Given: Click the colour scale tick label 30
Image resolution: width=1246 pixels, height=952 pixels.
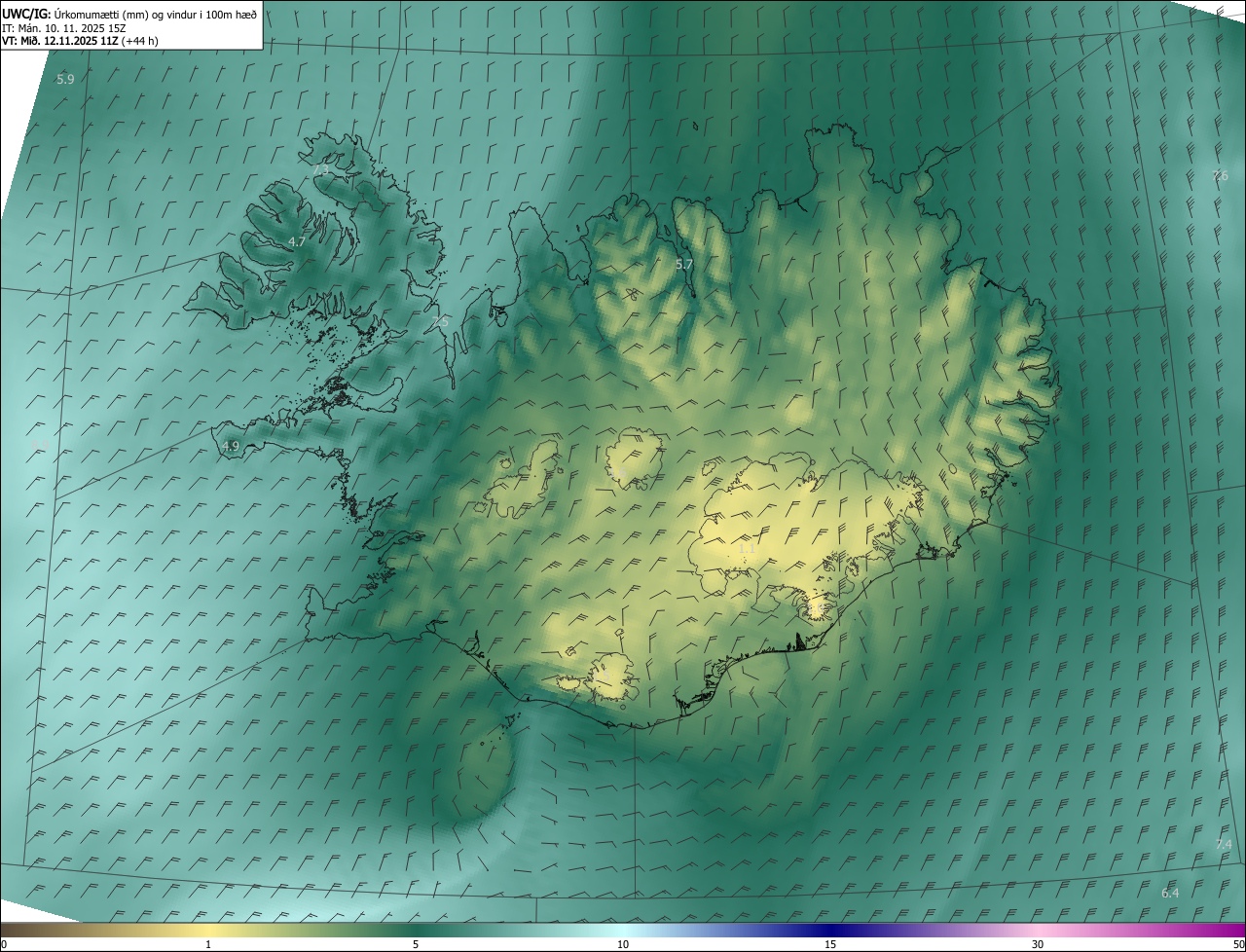Looking at the screenshot, I should point(1038,944).
